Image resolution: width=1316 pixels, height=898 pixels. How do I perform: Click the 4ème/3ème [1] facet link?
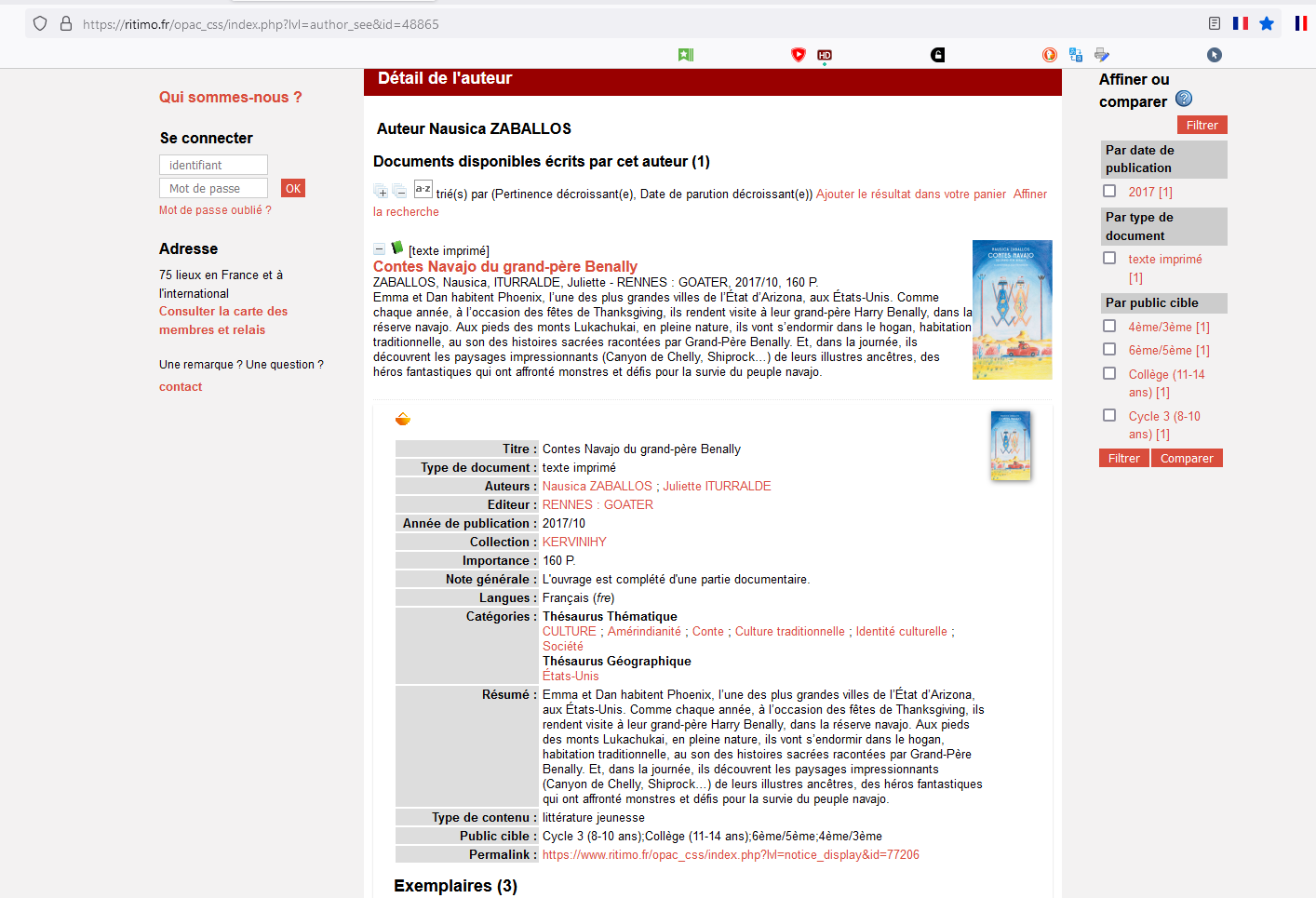[x=1169, y=327]
